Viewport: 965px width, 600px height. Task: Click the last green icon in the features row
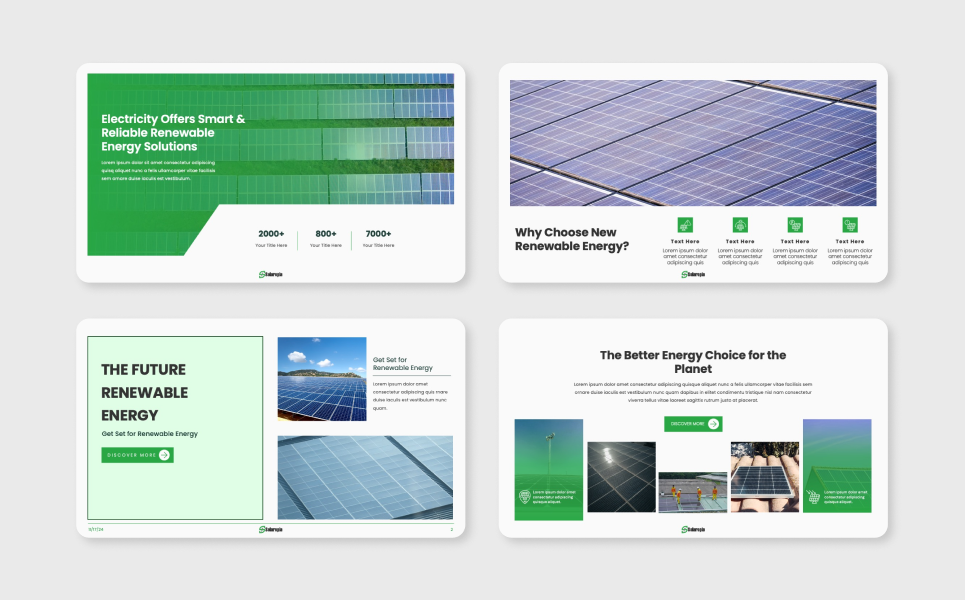850,225
